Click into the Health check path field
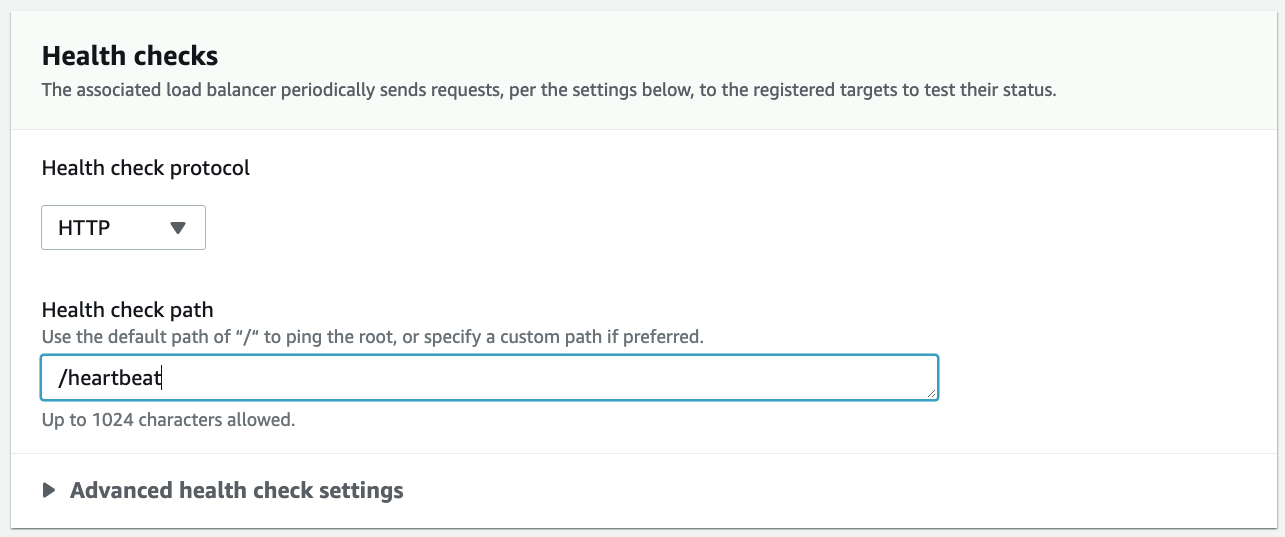The width and height of the screenshot is (1285, 537). pos(489,378)
